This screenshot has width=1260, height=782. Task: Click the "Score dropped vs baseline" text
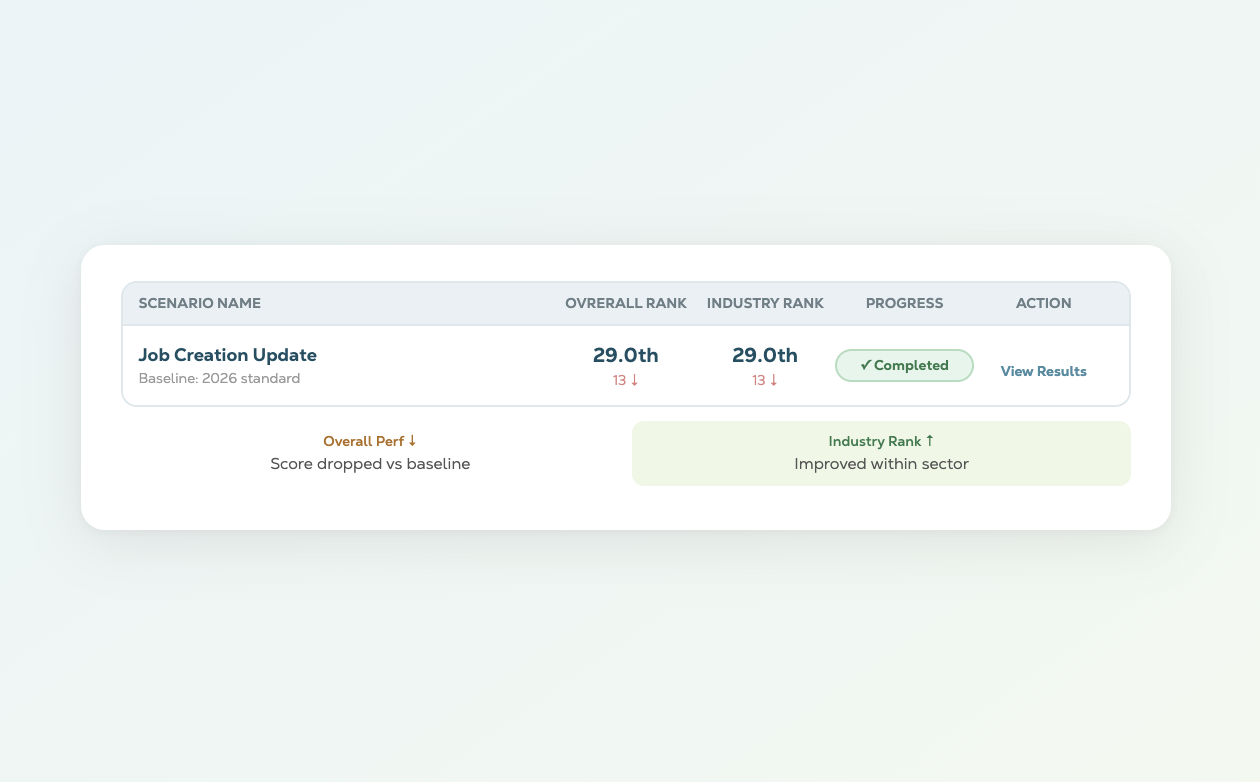tap(370, 464)
